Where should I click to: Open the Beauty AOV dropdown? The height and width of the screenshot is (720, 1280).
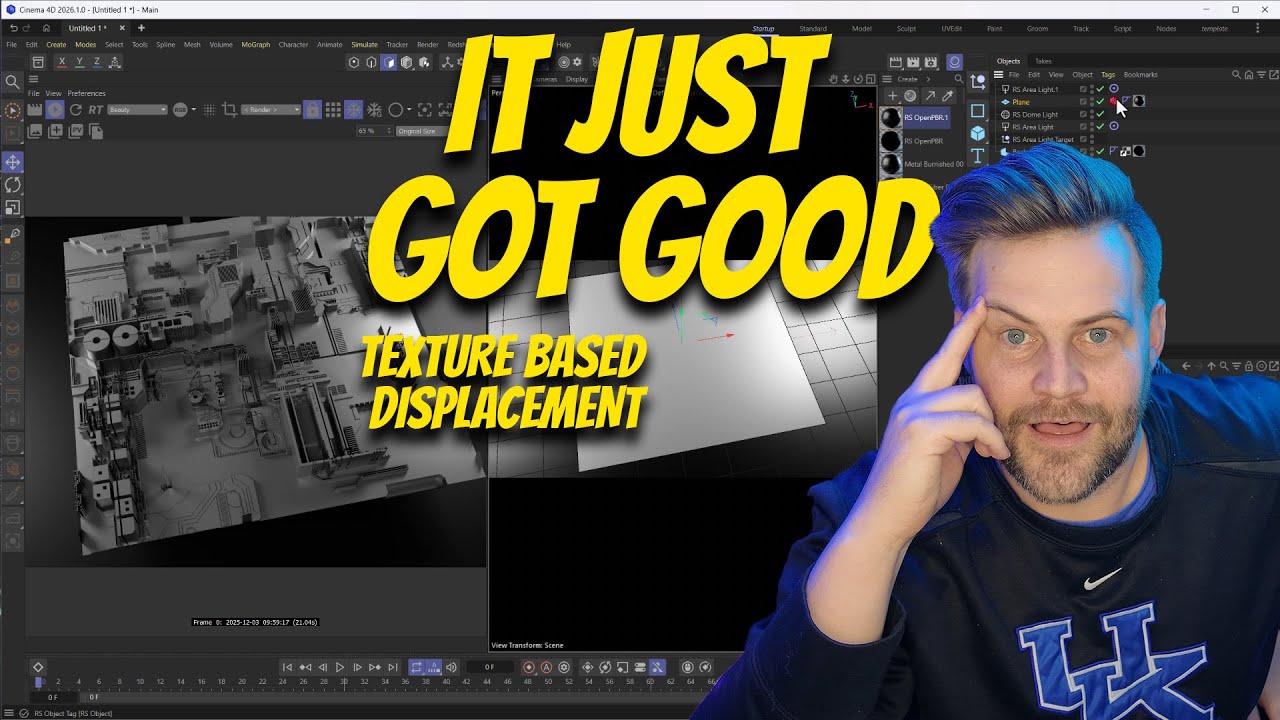point(137,109)
